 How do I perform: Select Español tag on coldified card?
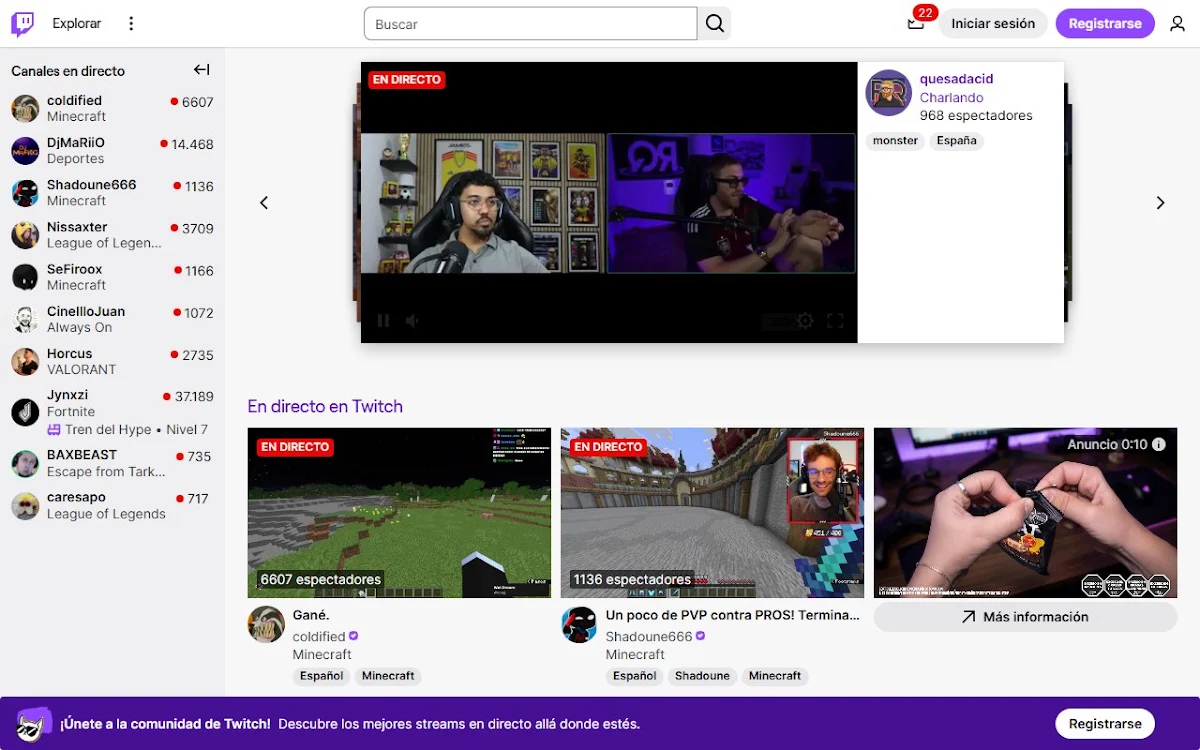click(x=322, y=676)
